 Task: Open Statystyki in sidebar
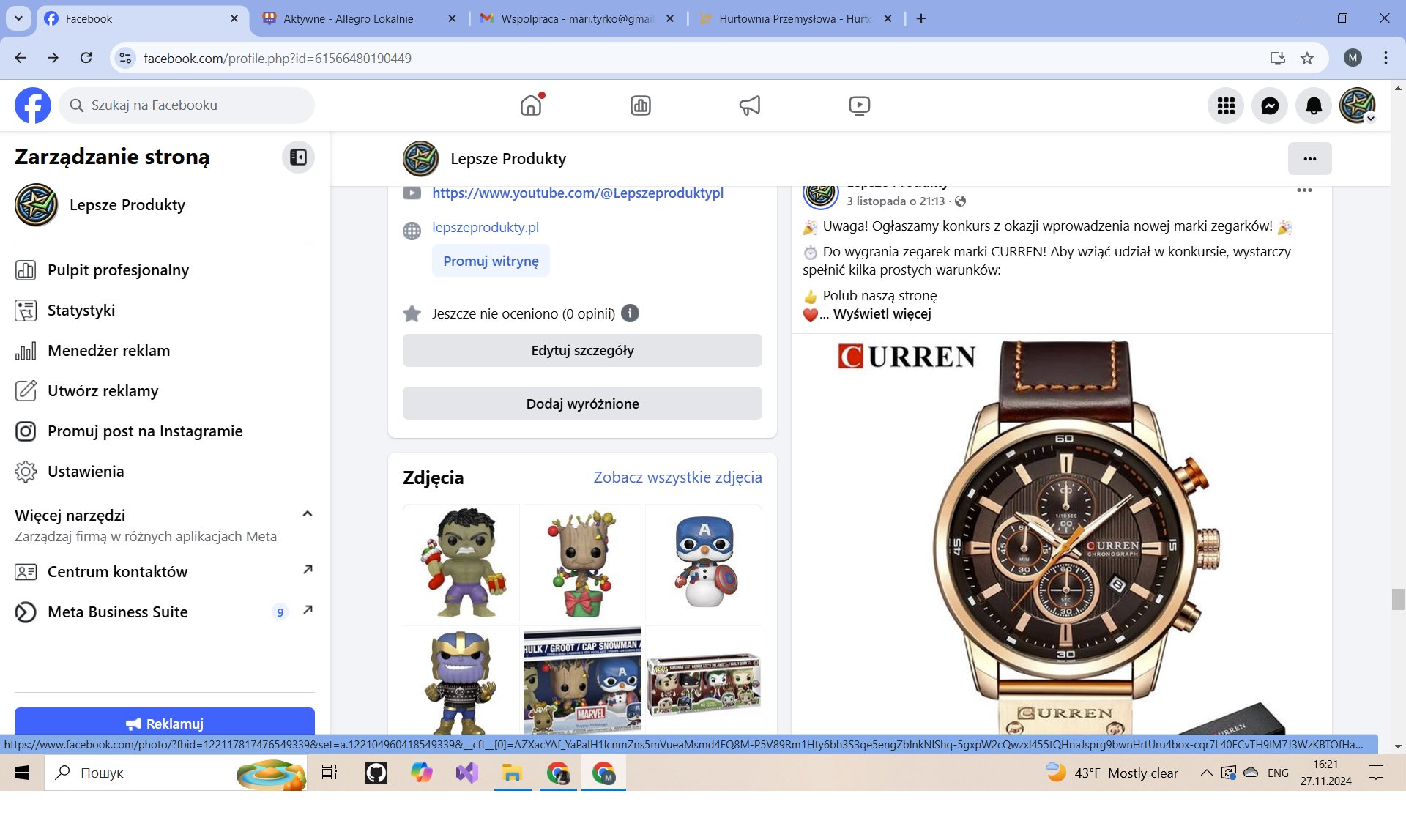(165, 311)
